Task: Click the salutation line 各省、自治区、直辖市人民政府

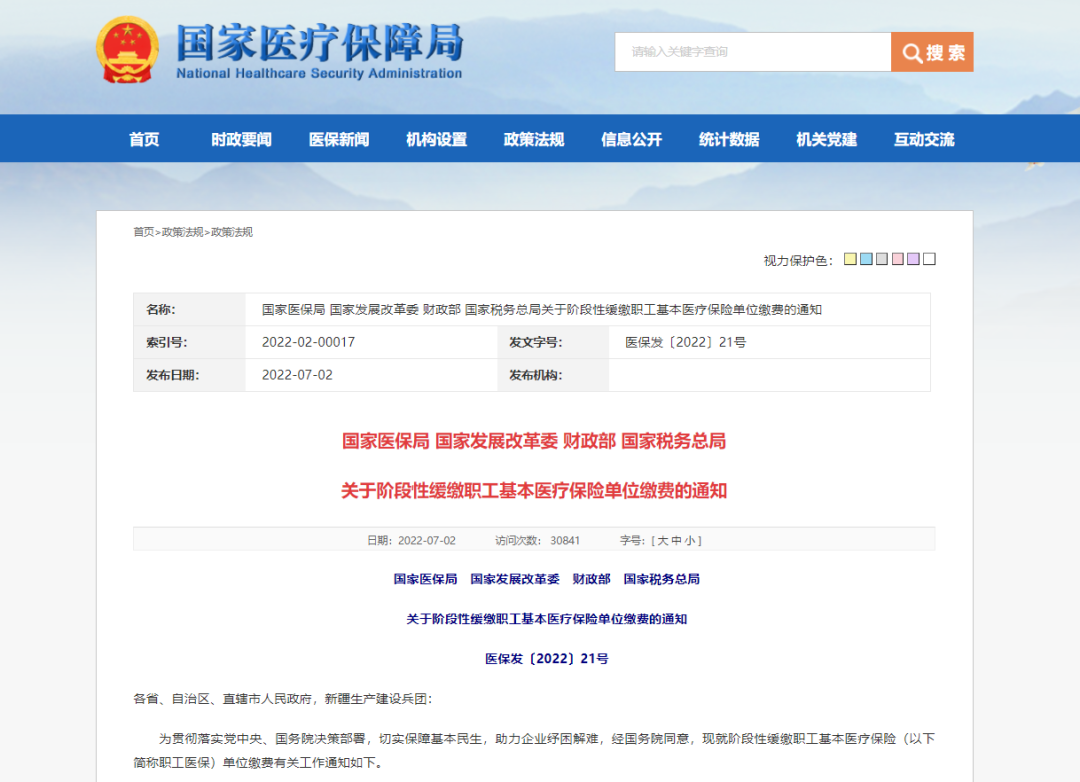Action: [282, 699]
